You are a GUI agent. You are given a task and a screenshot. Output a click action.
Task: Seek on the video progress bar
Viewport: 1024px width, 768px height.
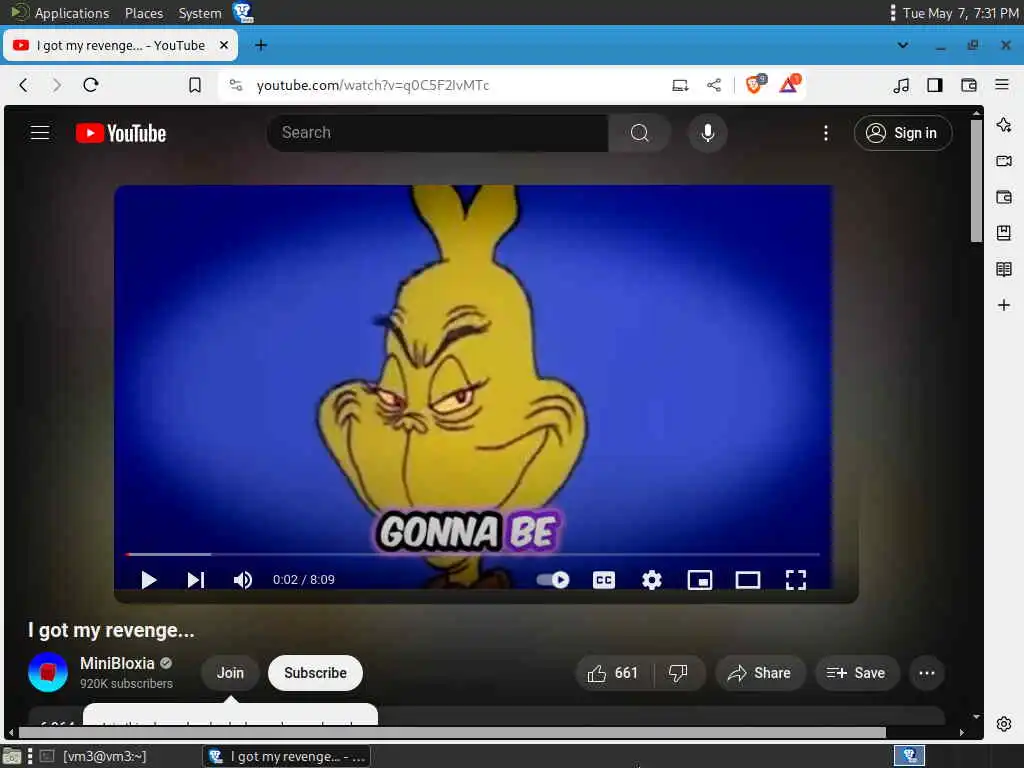(472, 554)
